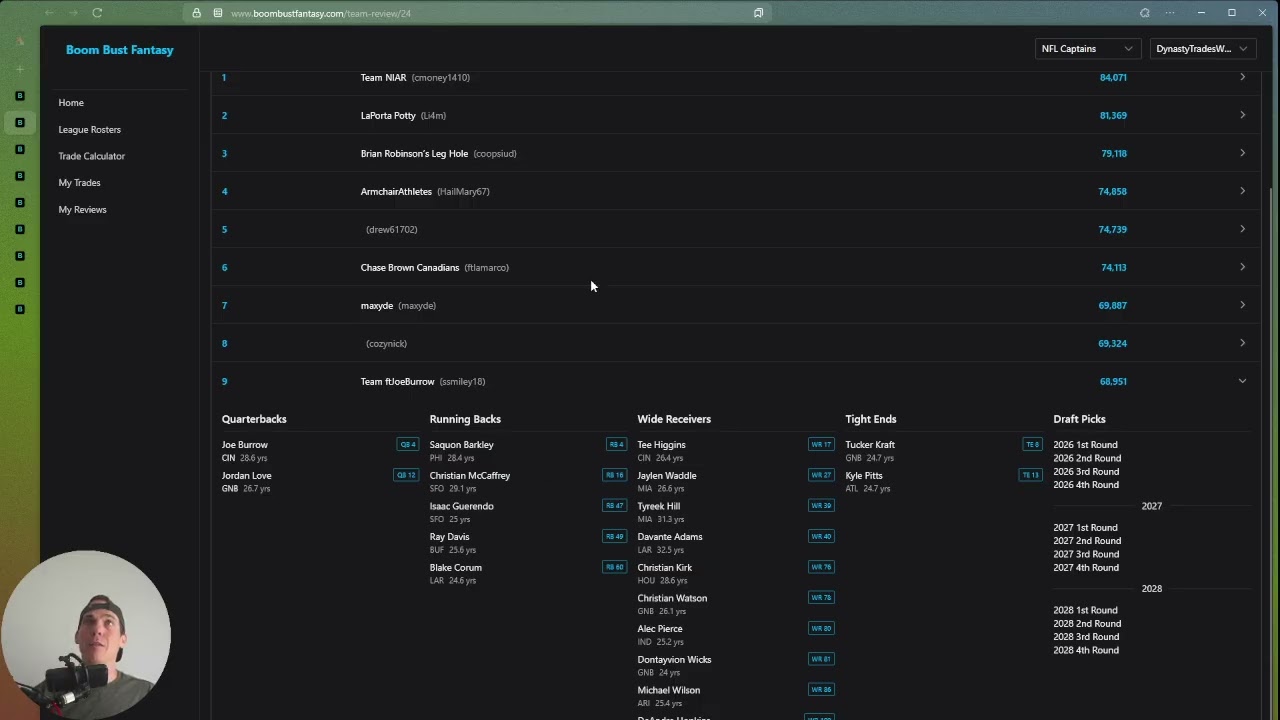Screen dimensions: 1280x720
Task: Click the (drew61702) owner name in row 5
Action: click(392, 229)
